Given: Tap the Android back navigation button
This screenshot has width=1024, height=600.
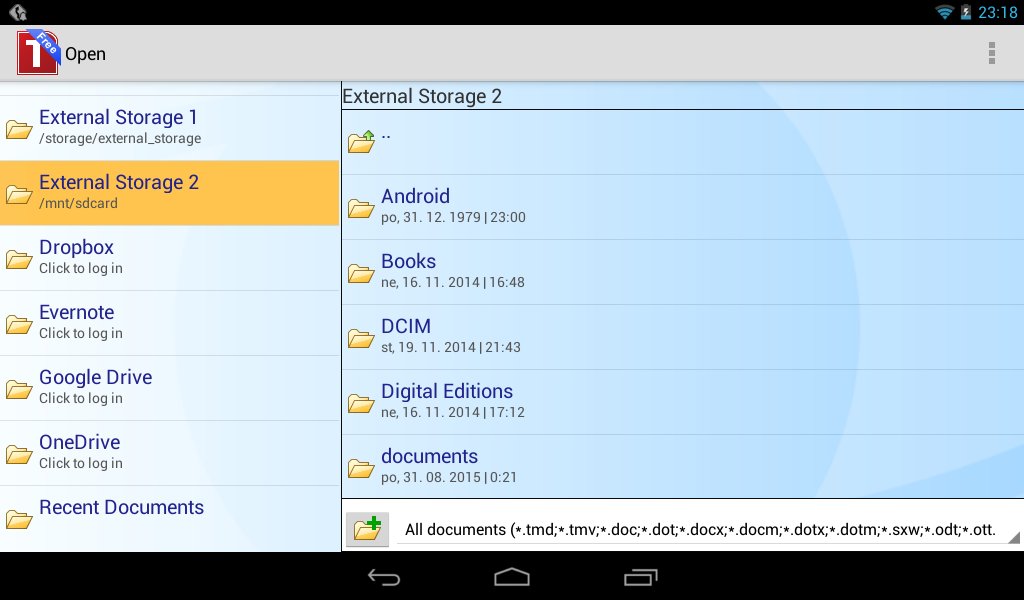Looking at the screenshot, I should pos(384,576).
